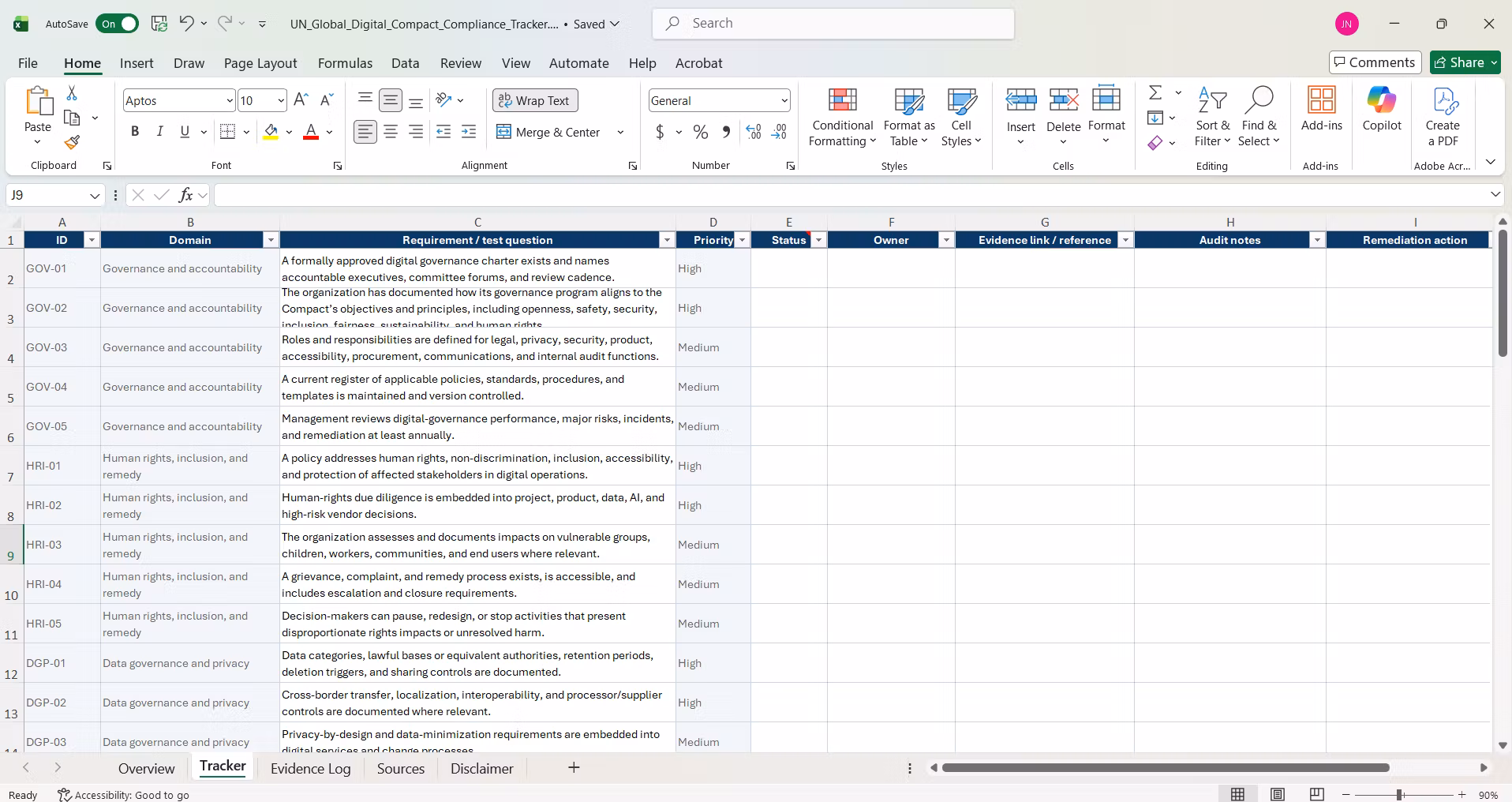Click the Increase Indent icon
The image size is (1512, 802).
coord(469,132)
